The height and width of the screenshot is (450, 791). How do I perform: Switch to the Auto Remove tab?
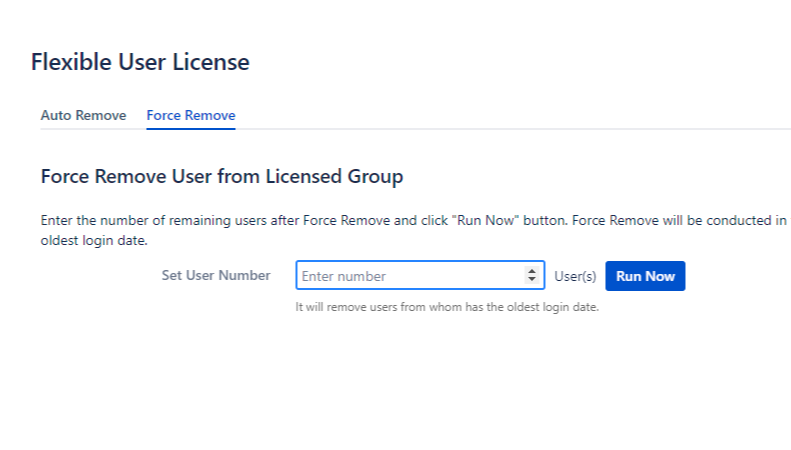[x=83, y=115]
